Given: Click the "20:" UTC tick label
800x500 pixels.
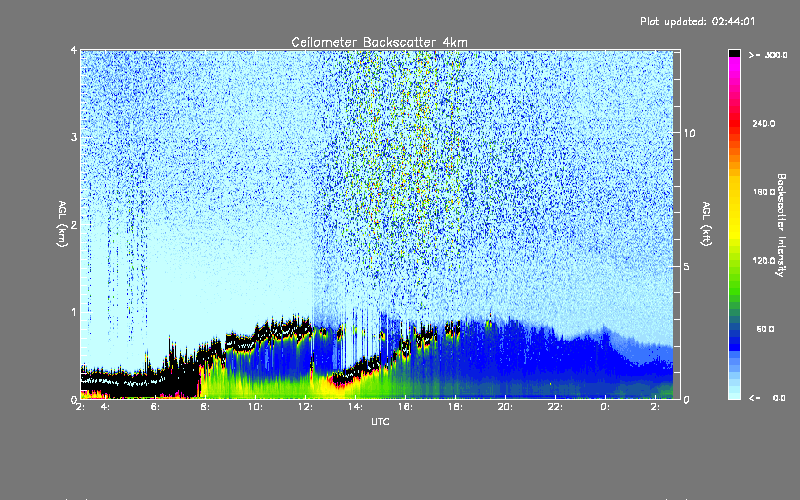Looking at the screenshot, I should pos(505,407).
